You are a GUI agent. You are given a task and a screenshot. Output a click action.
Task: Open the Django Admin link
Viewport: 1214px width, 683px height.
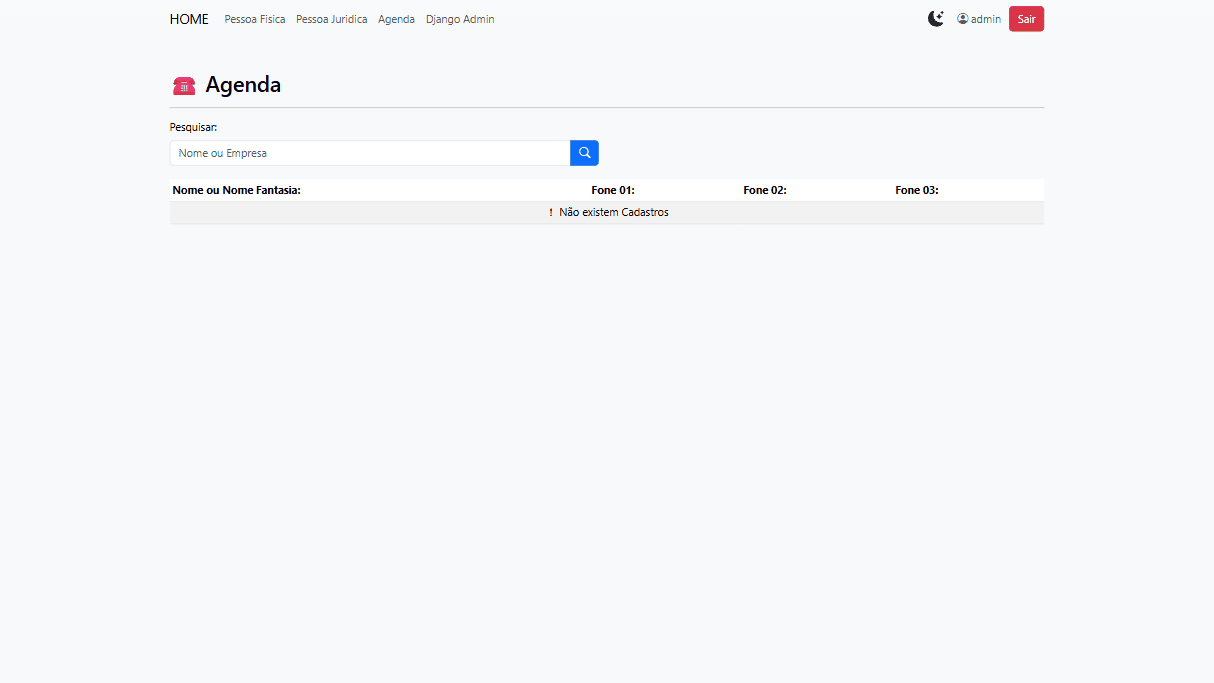[x=460, y=19]
